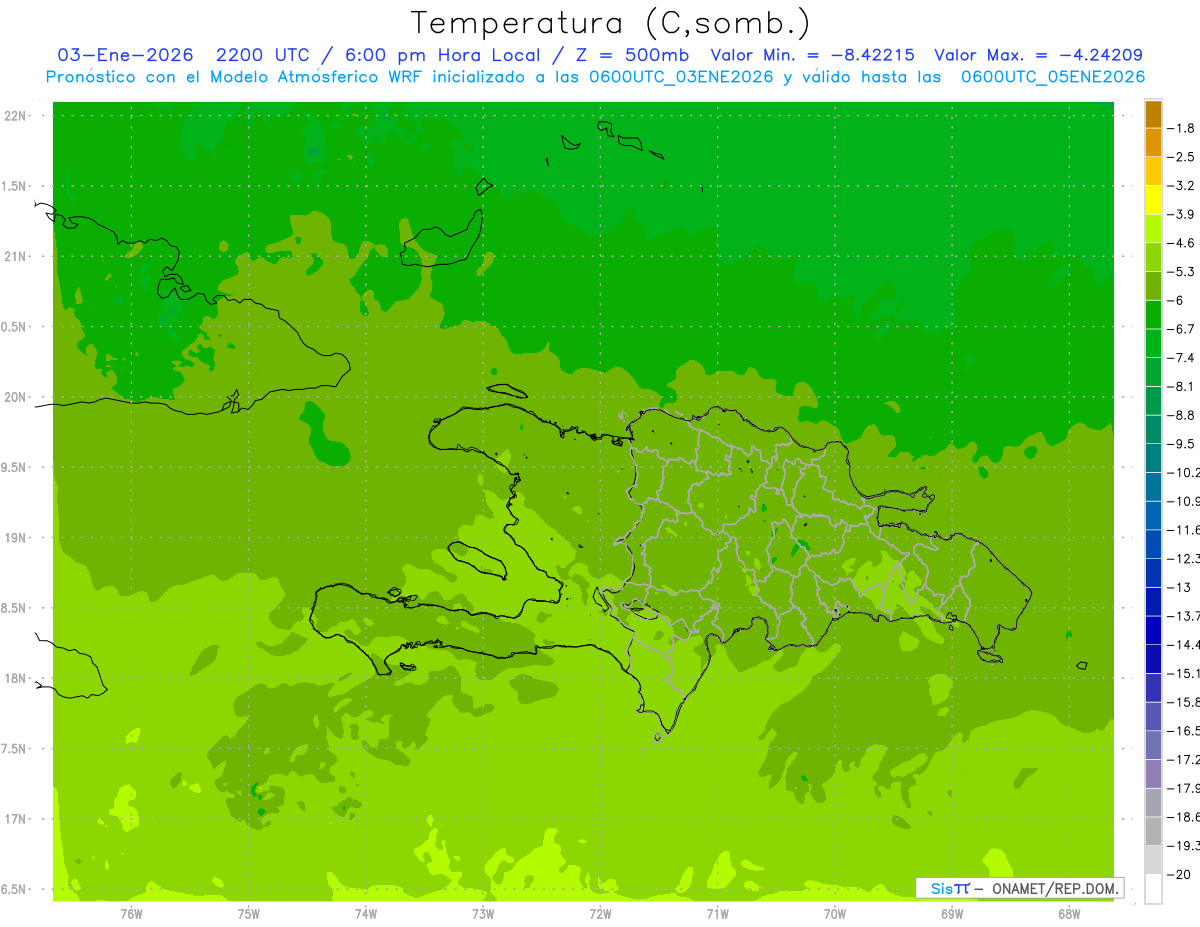
Task: Select yellow swatch between -3.2 and -3.9
Action: (x=1153, y=200)
